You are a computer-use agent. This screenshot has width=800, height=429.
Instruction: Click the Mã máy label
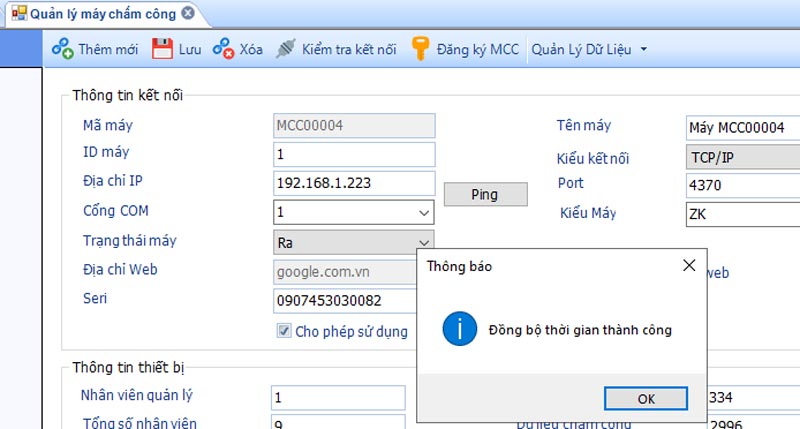pos(108,125)
